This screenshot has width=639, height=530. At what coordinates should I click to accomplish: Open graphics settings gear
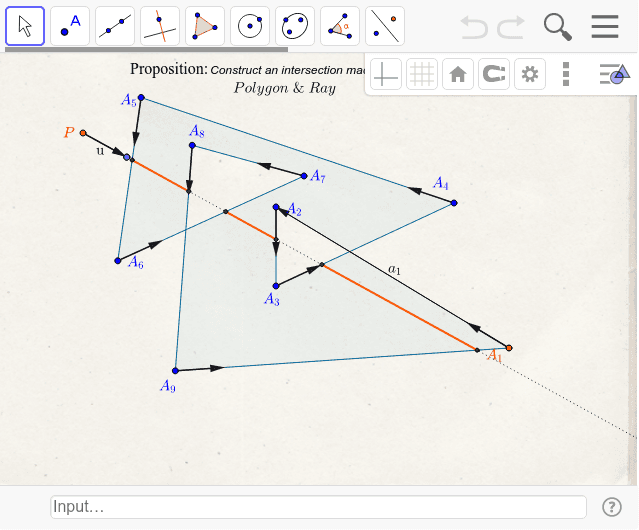click(530, 74)
